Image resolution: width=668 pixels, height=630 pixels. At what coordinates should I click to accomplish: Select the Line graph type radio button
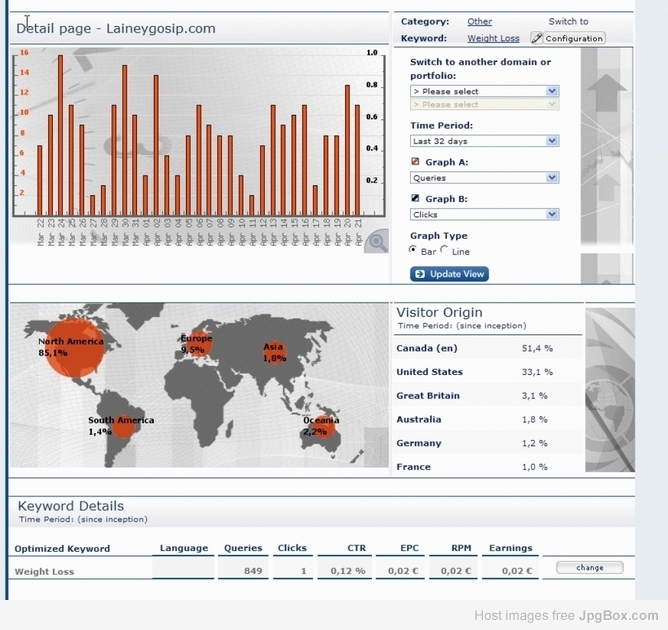(445, 250)
